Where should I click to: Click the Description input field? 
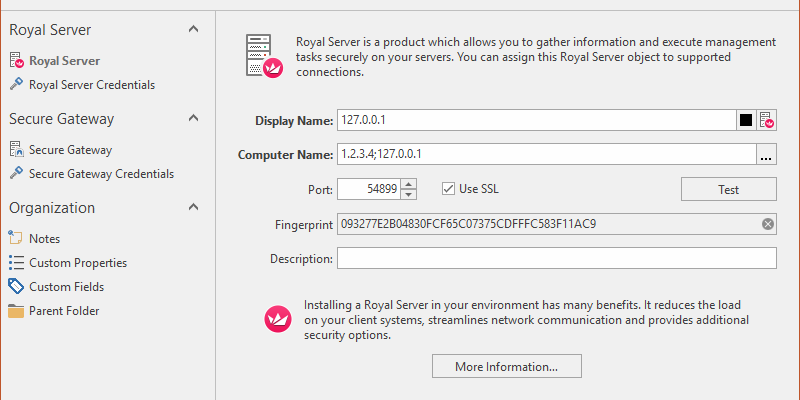(556, 259)
